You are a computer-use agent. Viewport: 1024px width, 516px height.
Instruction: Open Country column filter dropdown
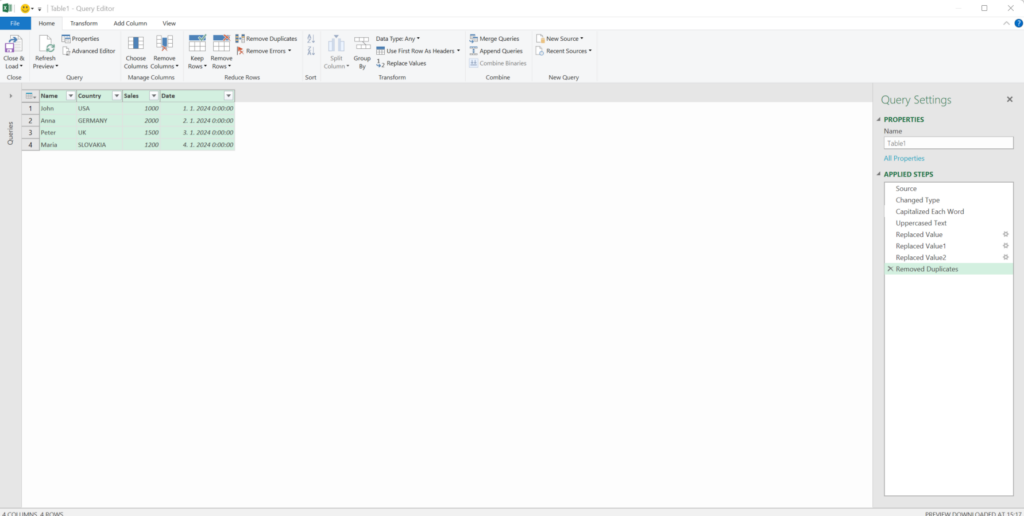[117, 96]
